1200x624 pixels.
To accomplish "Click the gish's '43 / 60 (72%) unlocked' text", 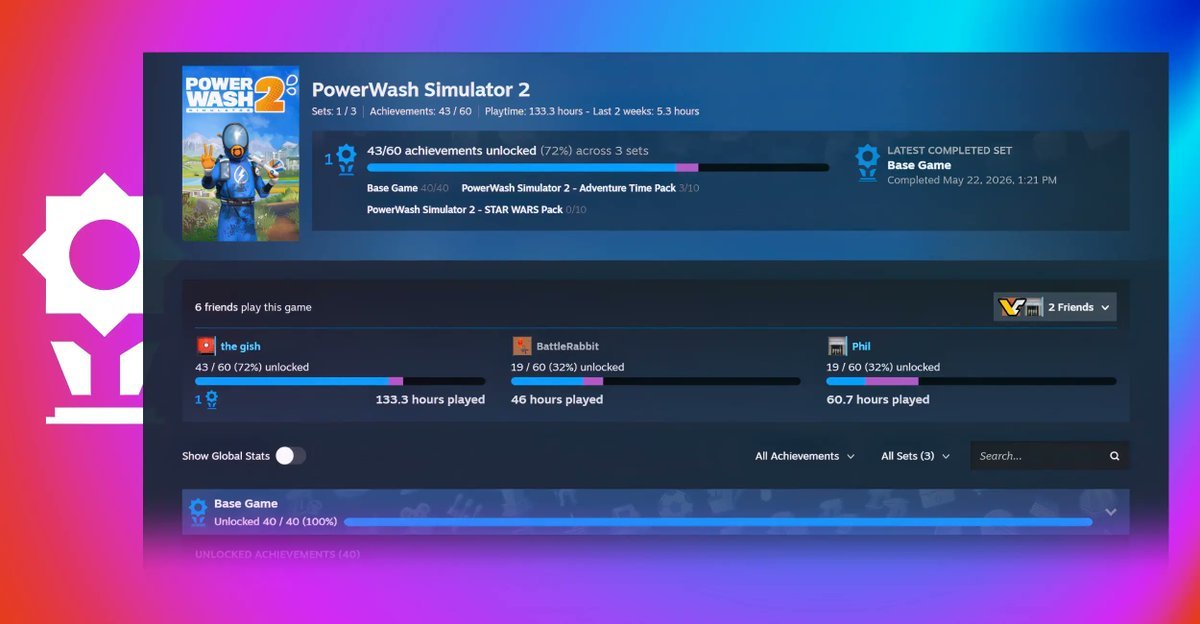I will [x=252, y=367].
